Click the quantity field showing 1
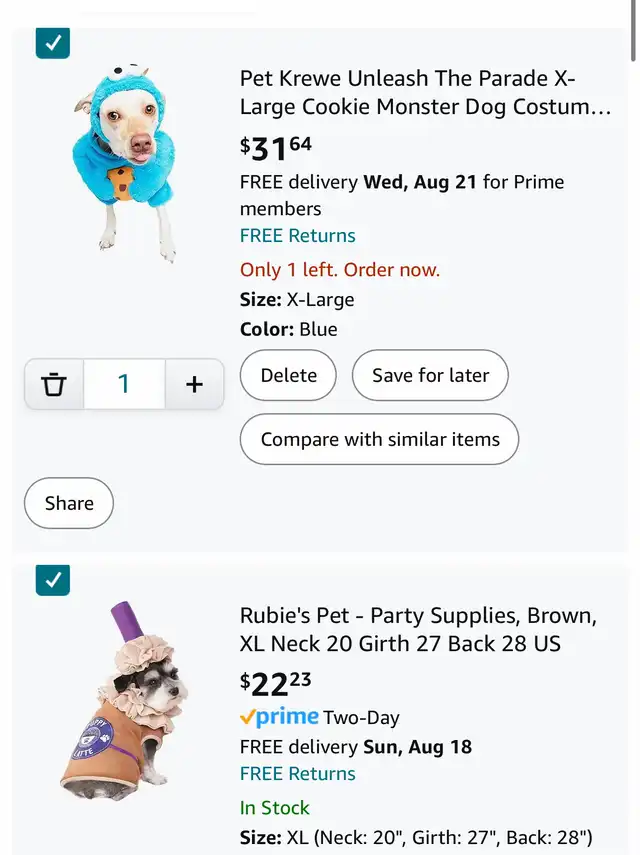This screenshot has width=640, height=855. click(x=124, y=384)
